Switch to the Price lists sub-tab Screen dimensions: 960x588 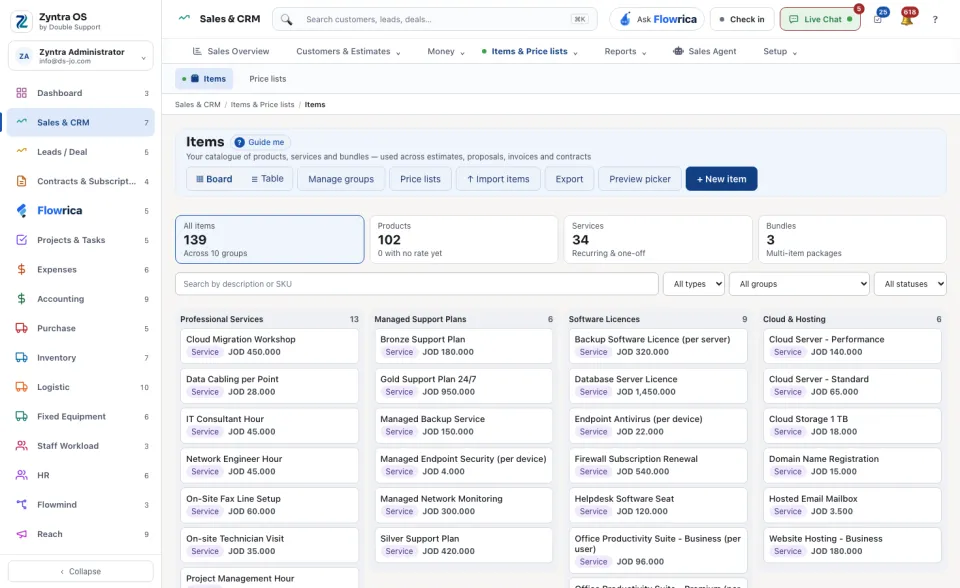point(268,79)
